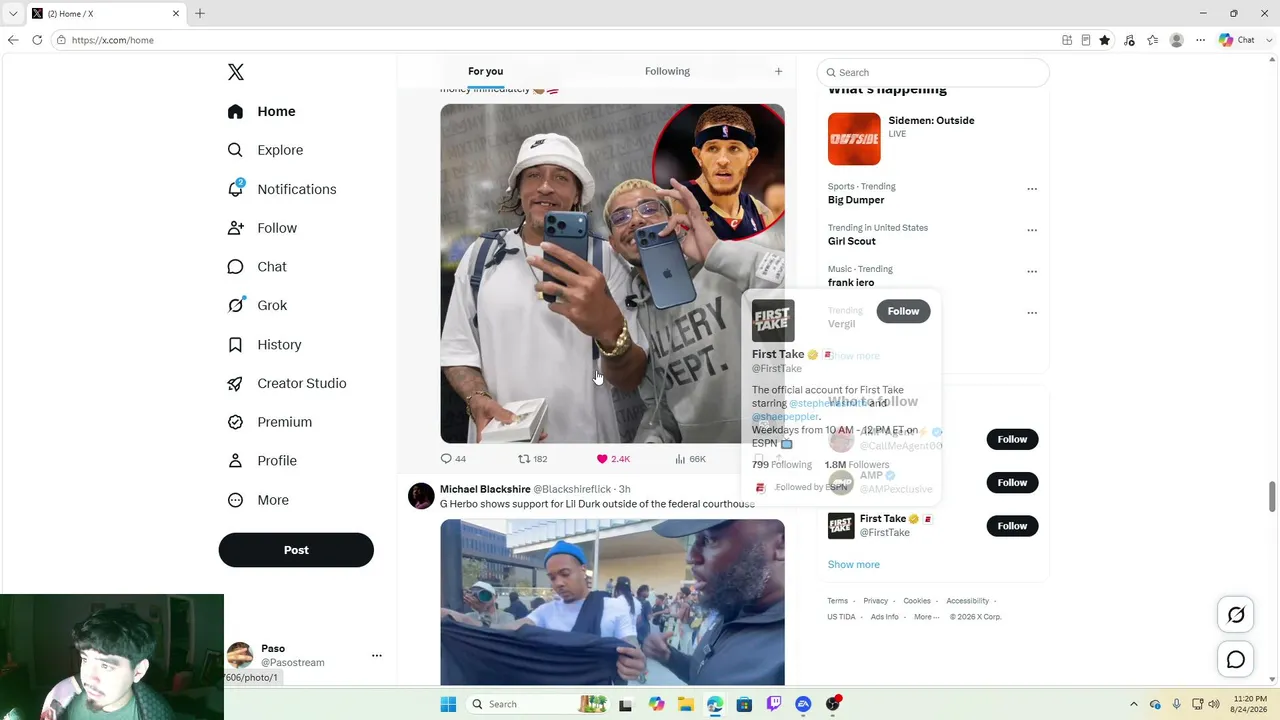Open Michael Blackshire's profile name
Screen dimensions: 1280x720
[485, 489]
